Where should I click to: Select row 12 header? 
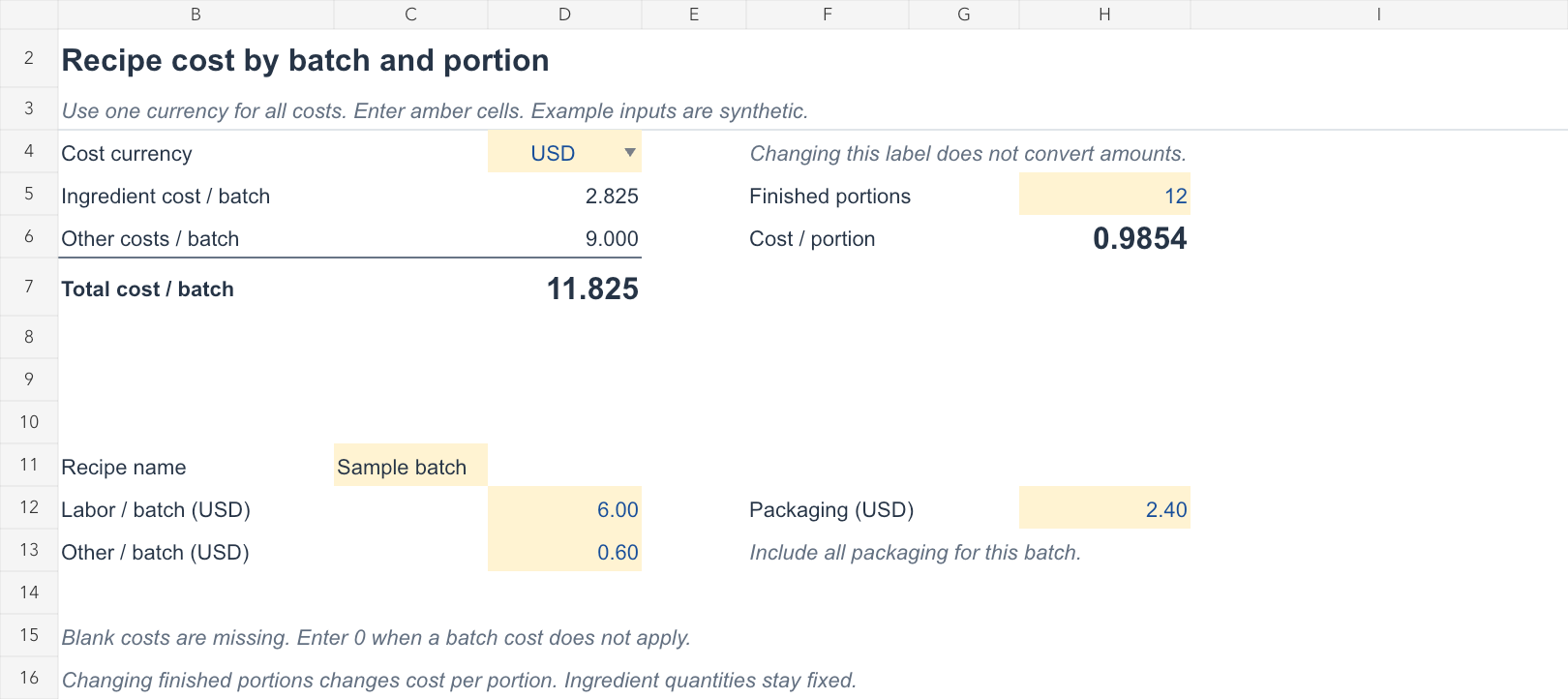29,507
